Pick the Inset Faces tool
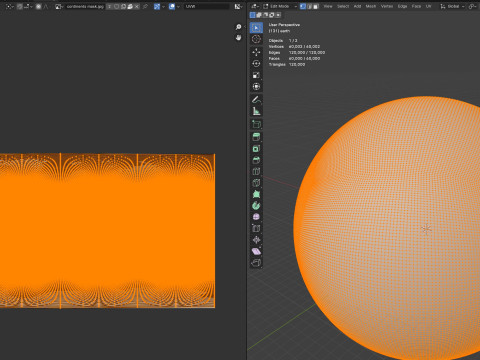Screen dimensions: 480x360 (256, 148)
